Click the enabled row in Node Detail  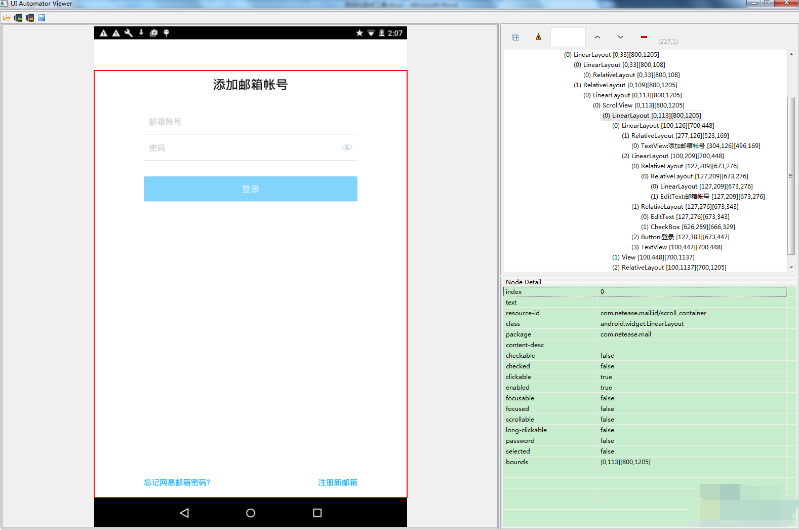[x=645, y=387]
